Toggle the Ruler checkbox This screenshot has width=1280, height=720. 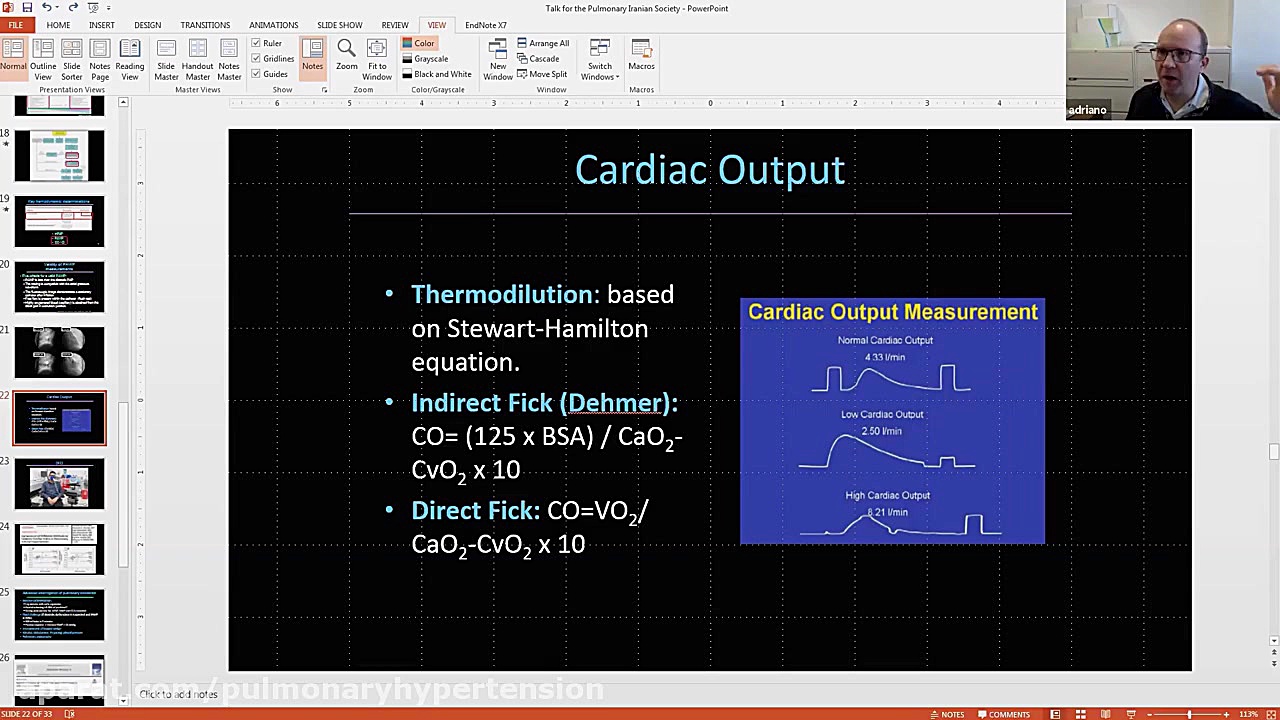(257, 43)
